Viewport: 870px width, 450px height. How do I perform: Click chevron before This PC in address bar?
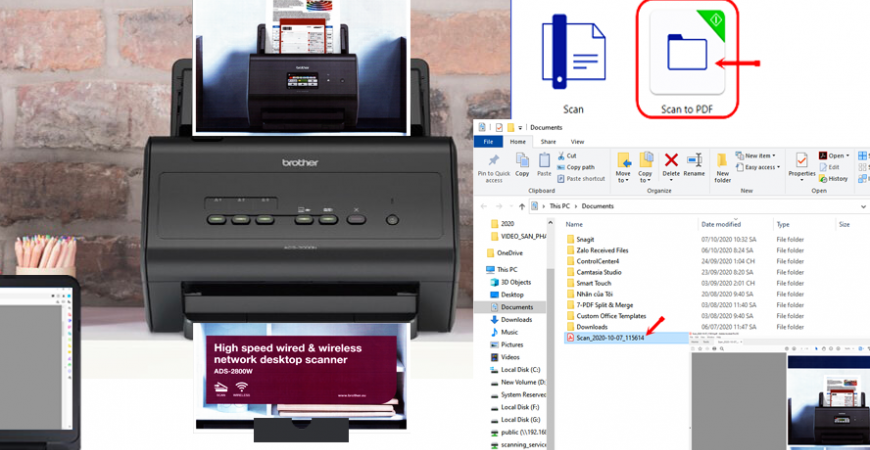[x=543, y=206]
